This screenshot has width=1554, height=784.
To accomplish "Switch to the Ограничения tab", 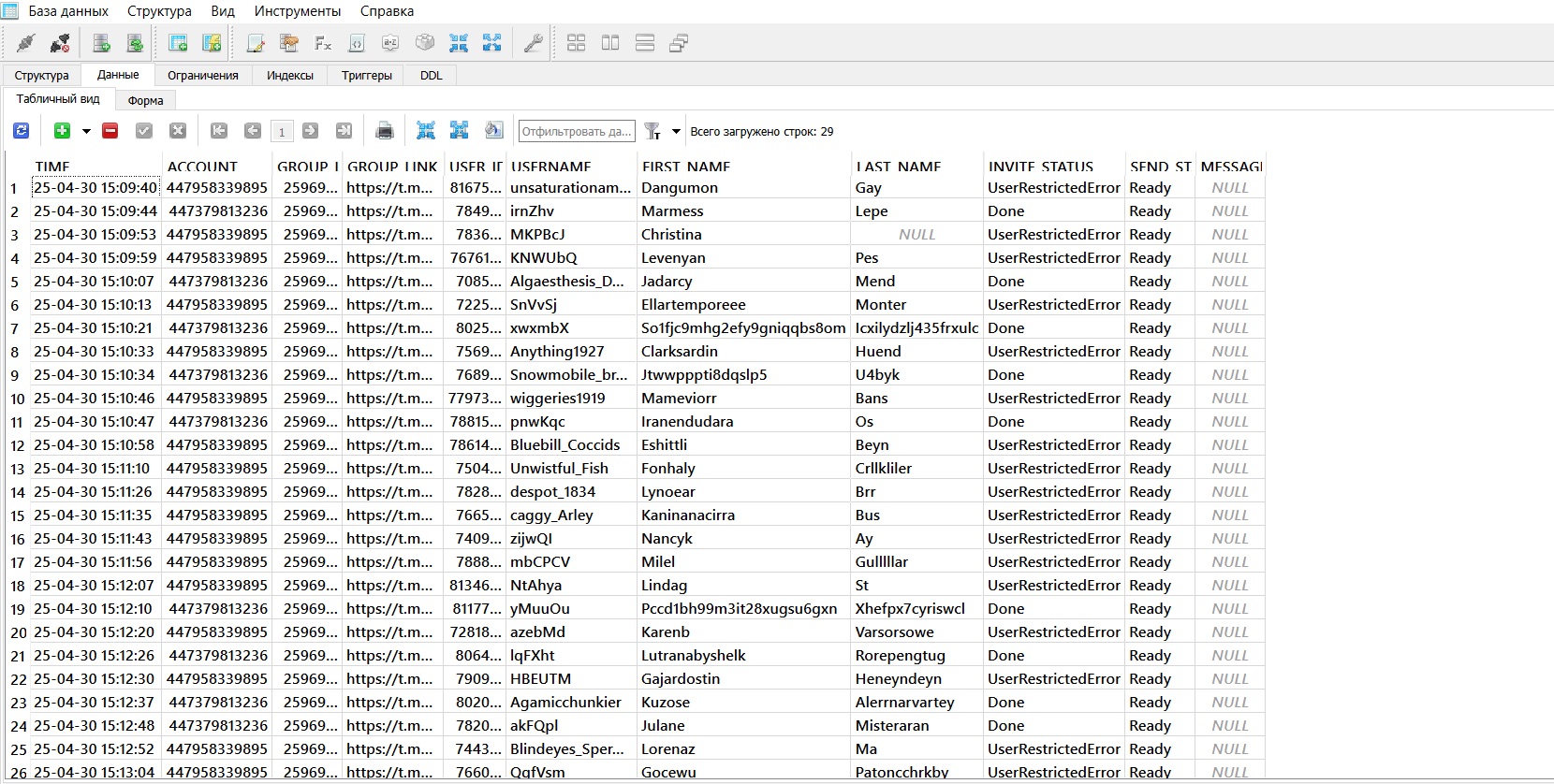I will click(x=203, y=76).
